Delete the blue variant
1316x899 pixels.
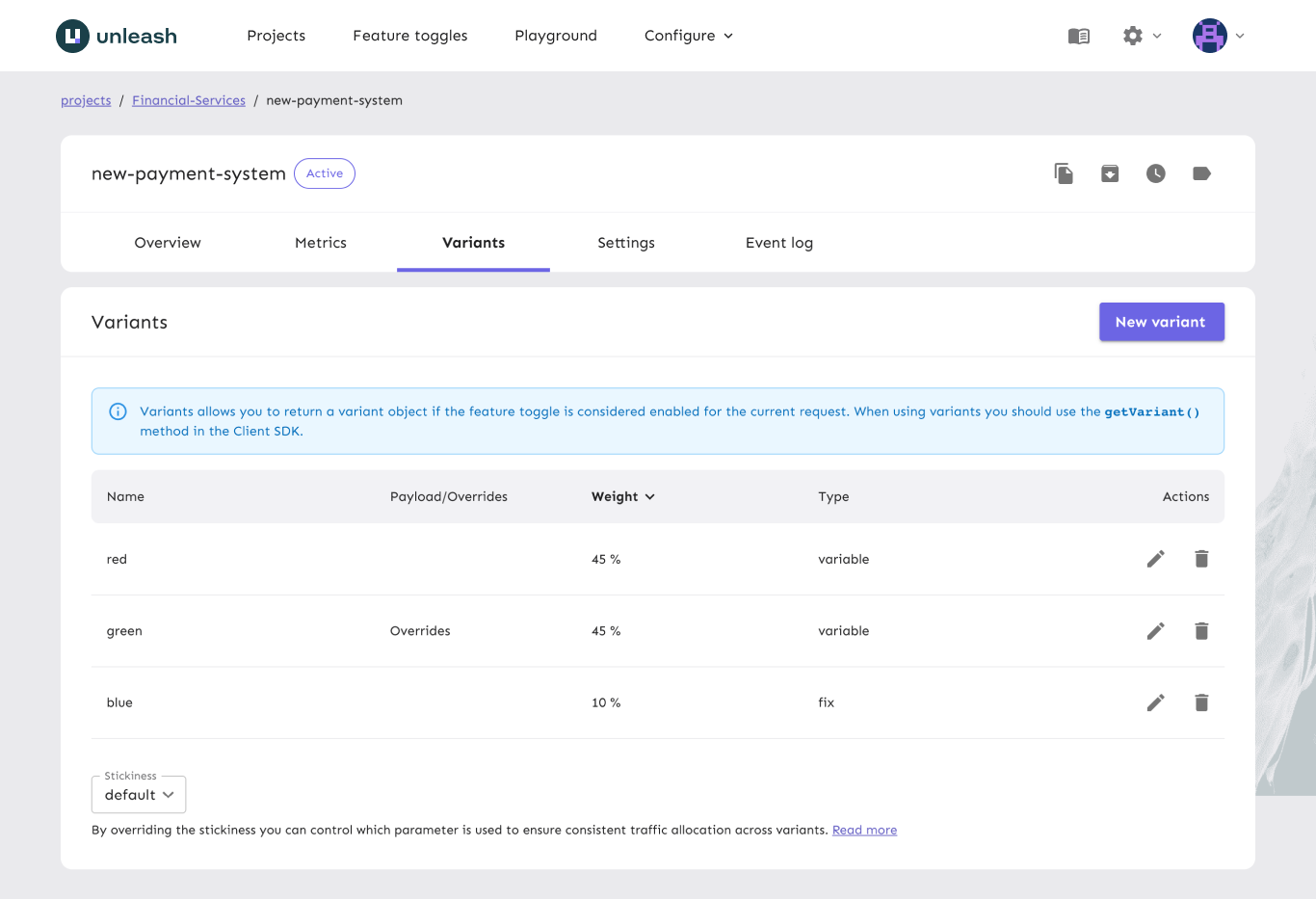coord(1201,702)
